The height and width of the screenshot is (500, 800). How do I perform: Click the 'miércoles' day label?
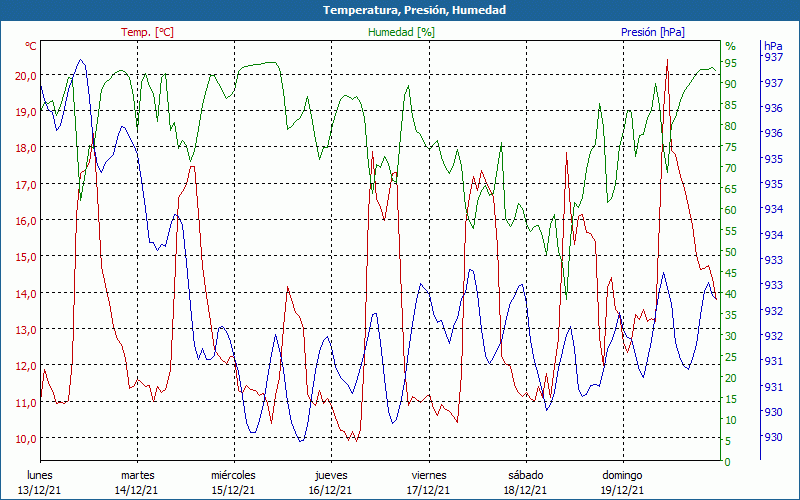coord(234,476)
